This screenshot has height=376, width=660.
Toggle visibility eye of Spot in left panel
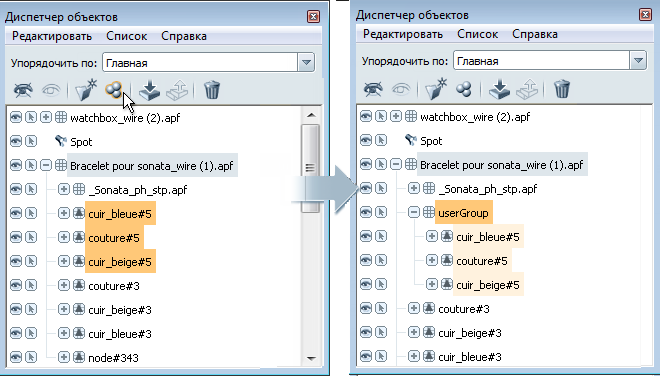[x=16, y=141]
